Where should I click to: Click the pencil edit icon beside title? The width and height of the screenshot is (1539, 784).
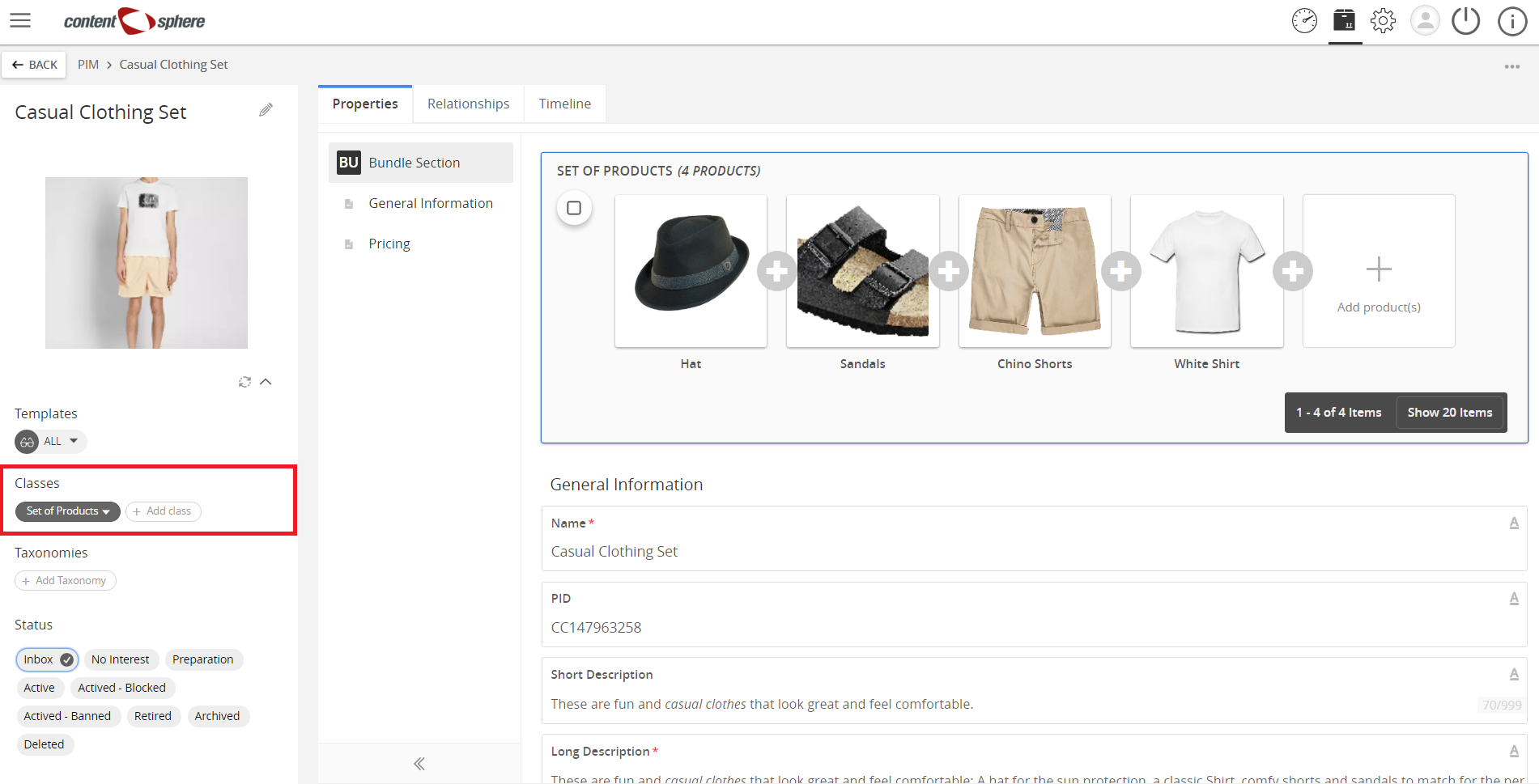click(x=266, y=110)
